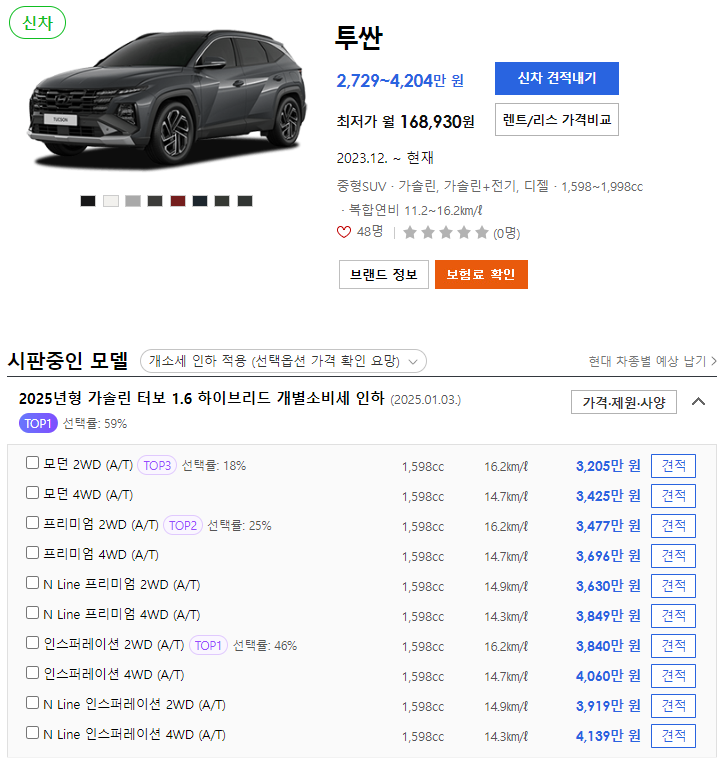Check N Line 프리미엄 4WD (A/T) checkbox

click(x=32, y=613)
